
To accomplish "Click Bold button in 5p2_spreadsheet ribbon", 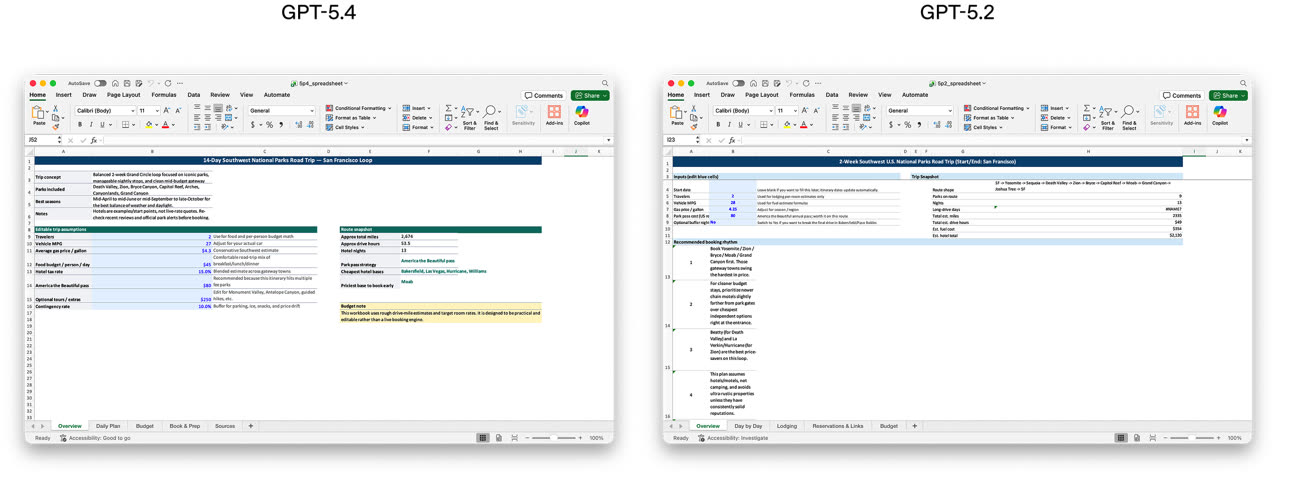I will pos(718,125).
